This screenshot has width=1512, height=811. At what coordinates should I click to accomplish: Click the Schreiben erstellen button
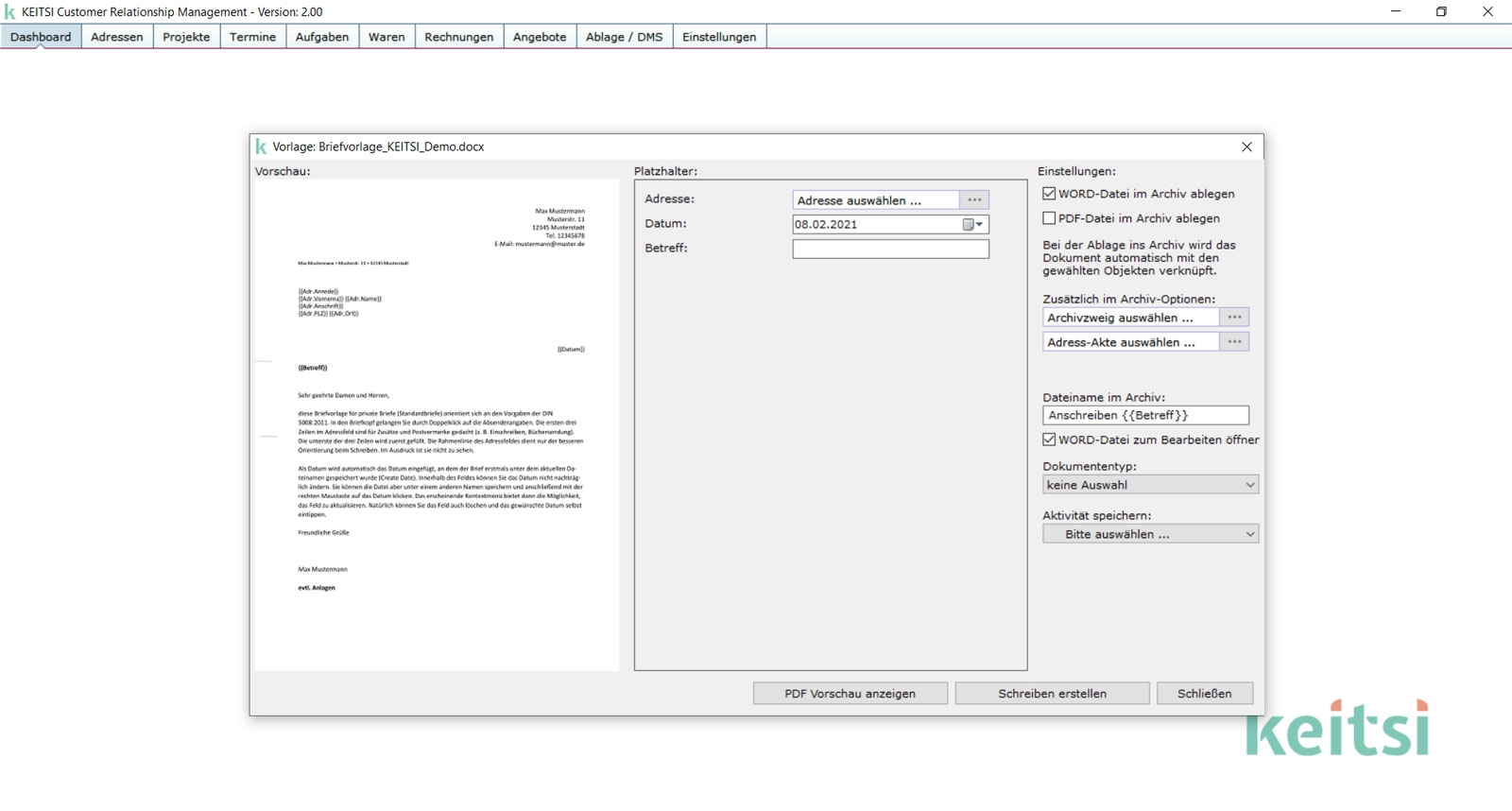pos(1052,694)
